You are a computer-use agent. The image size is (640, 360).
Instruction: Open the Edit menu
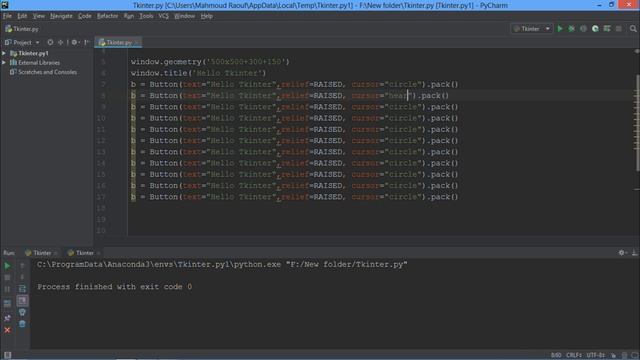(22, 16)
